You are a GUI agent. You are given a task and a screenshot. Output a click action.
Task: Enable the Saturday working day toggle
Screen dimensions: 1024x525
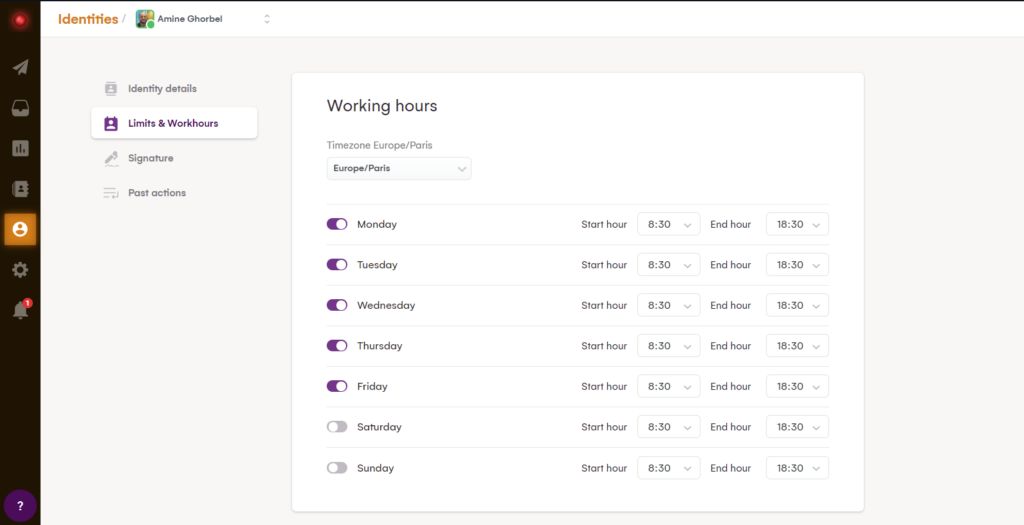tap(337, 427)
